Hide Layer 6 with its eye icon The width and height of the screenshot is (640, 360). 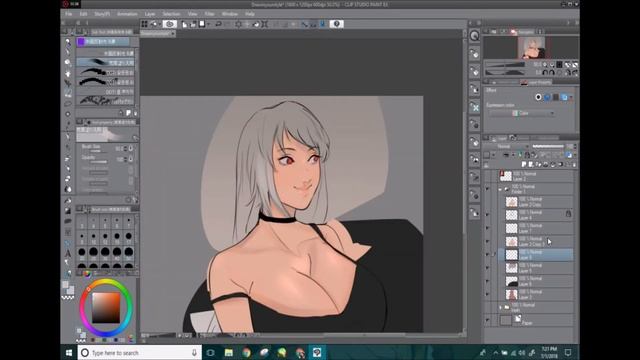point(487,281)
